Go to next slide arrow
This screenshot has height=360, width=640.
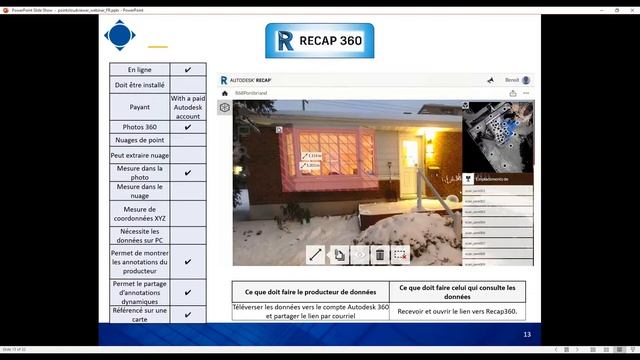point(577,350)
